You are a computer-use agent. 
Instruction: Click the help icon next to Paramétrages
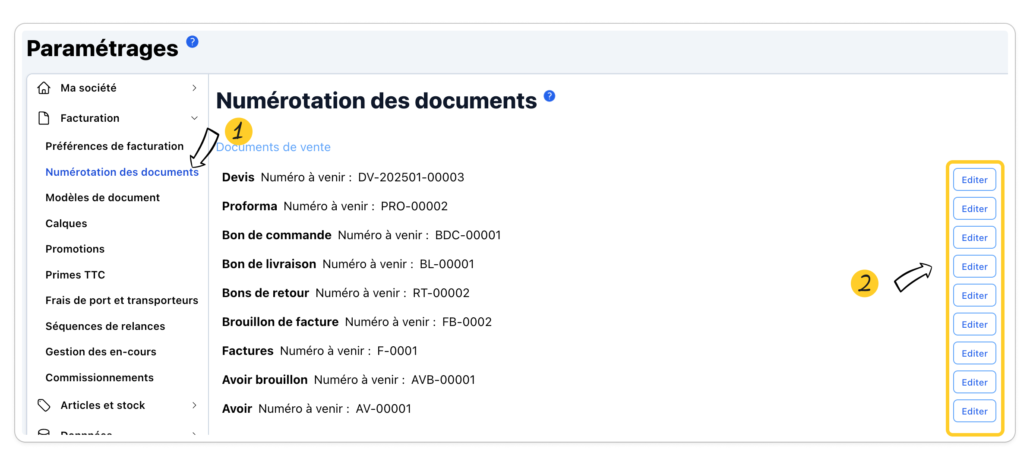(x=192, y=42)
